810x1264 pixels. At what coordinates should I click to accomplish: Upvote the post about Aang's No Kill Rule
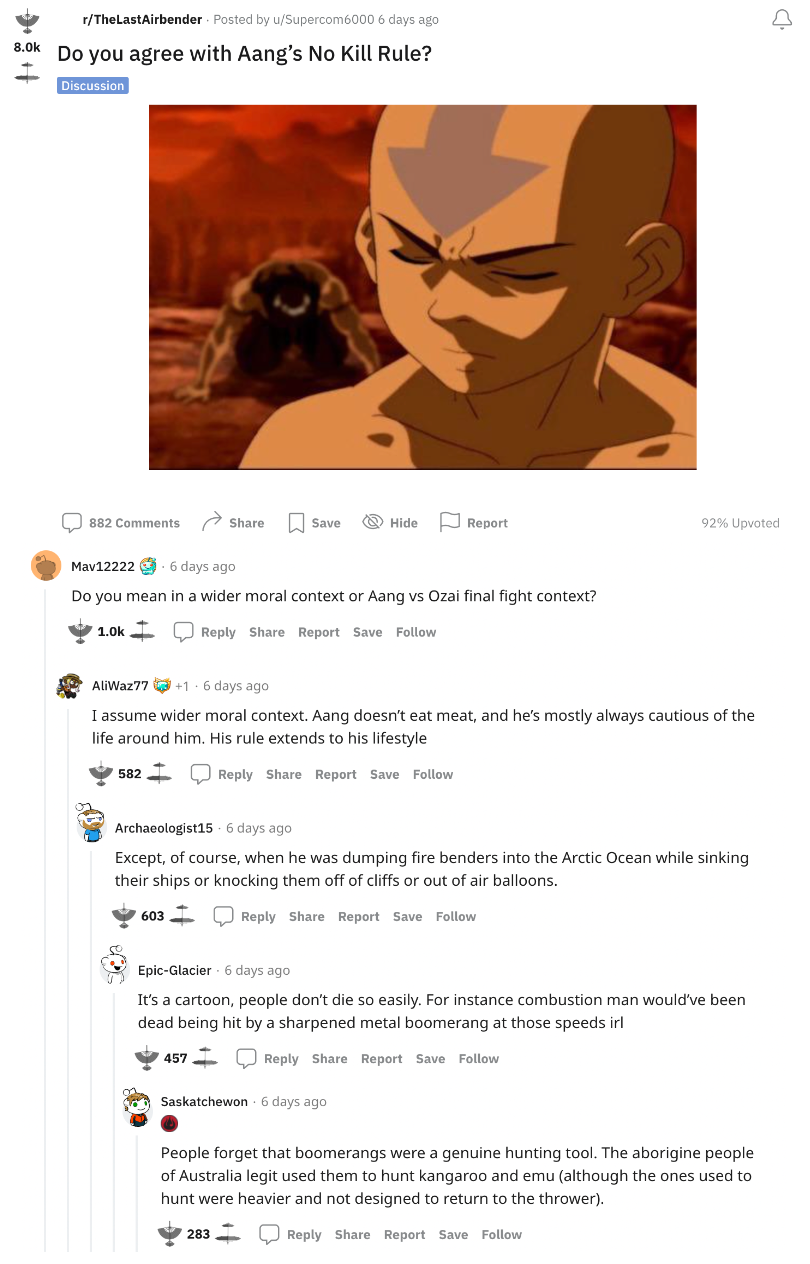click(28, 20)
